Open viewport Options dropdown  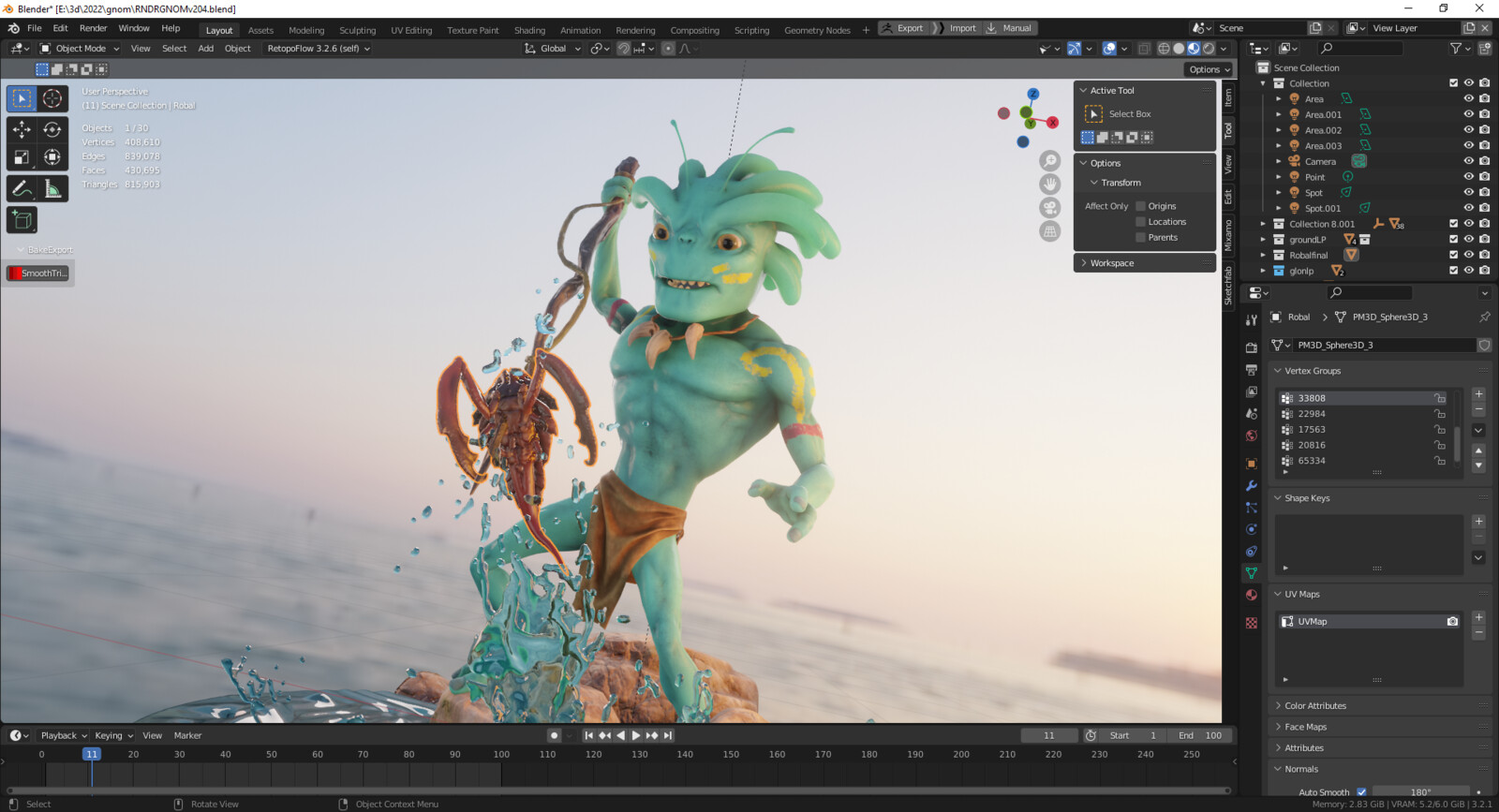pos(1210,69)
